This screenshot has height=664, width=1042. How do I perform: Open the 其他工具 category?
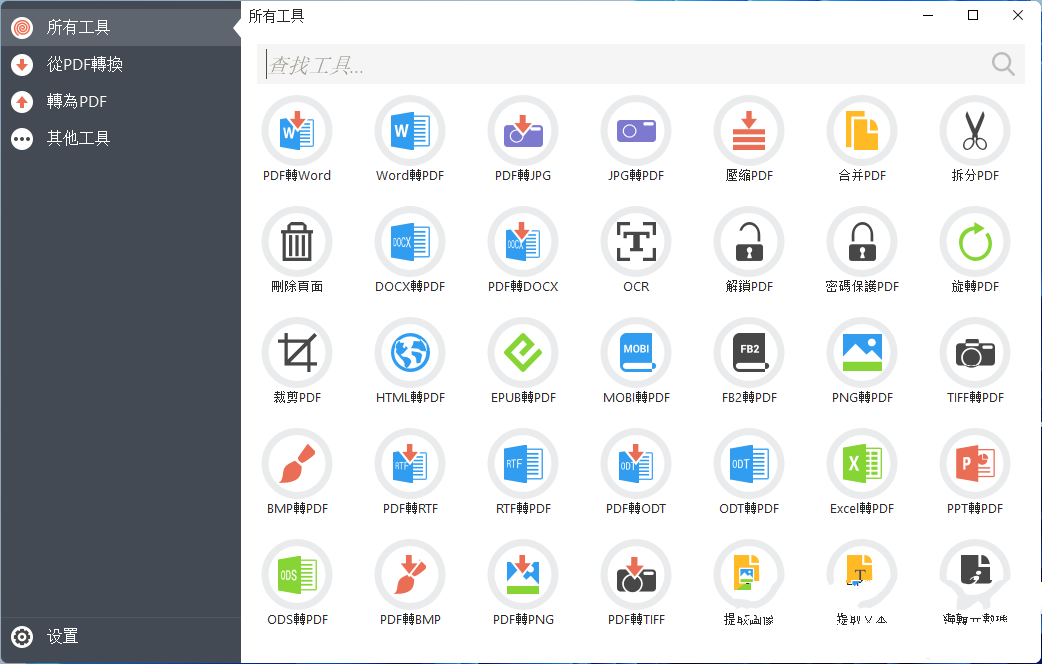pyautogui.click(x=120, y=138)
